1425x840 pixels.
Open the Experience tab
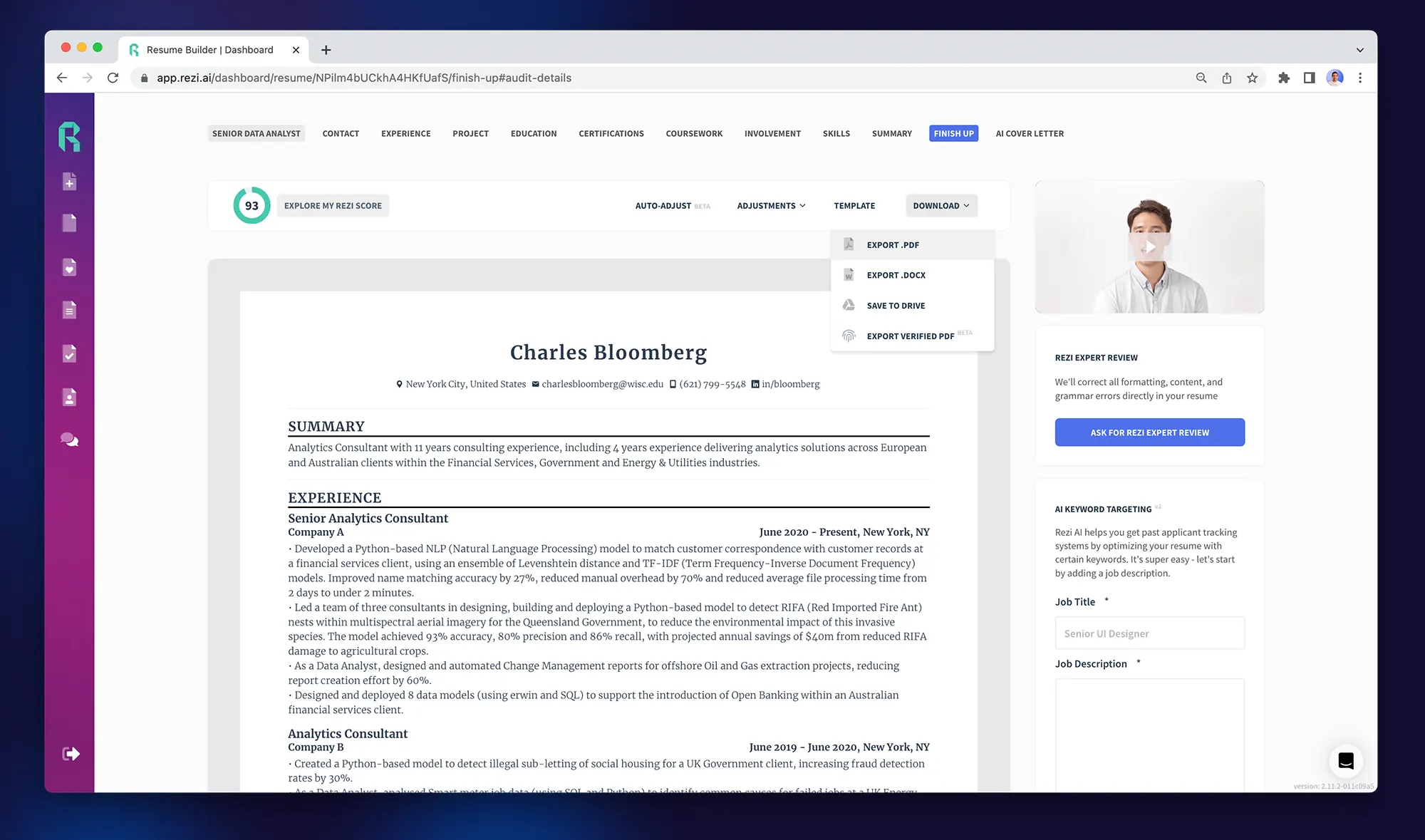tap(405, 134)
